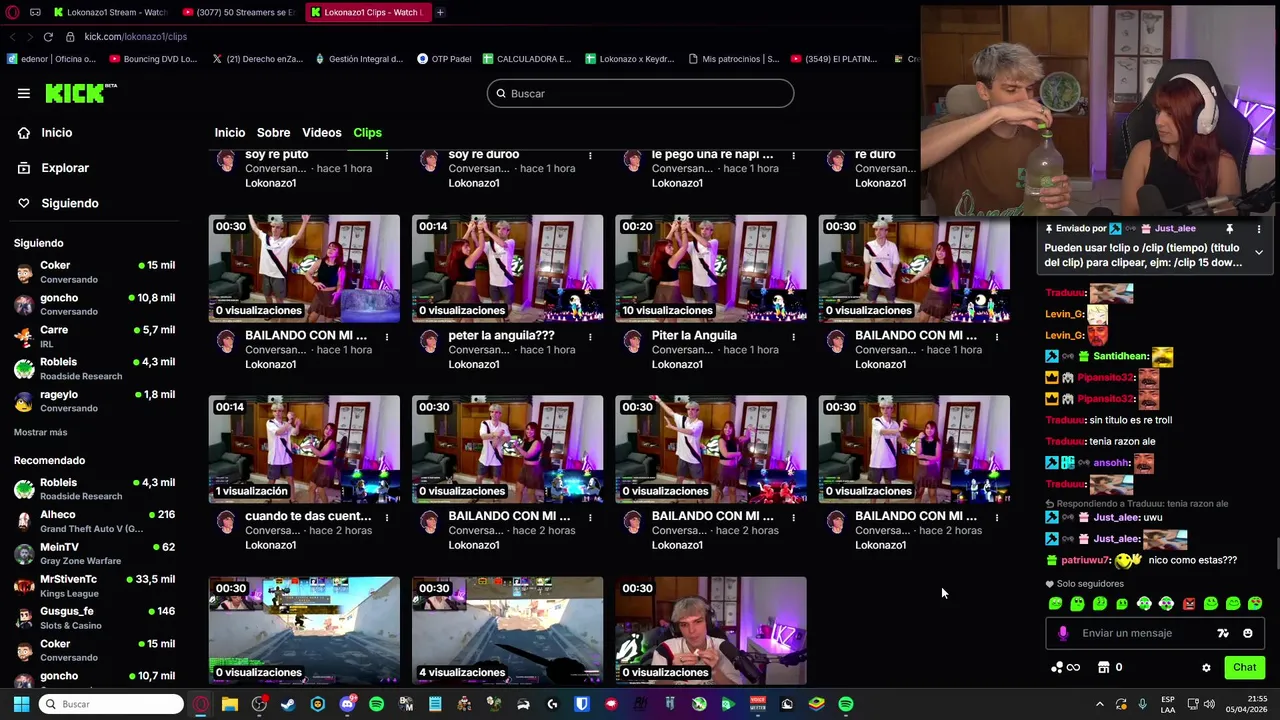This screenshot has height=720, width=1280.
Task: Reload the browser page
Action: pos(47,37)
